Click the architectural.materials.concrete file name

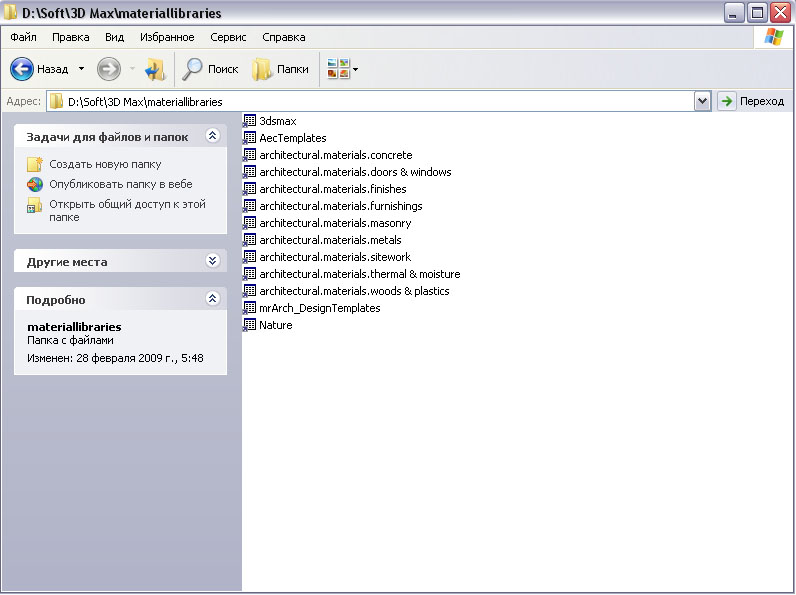pyautogui.click(x=336, y=155)
